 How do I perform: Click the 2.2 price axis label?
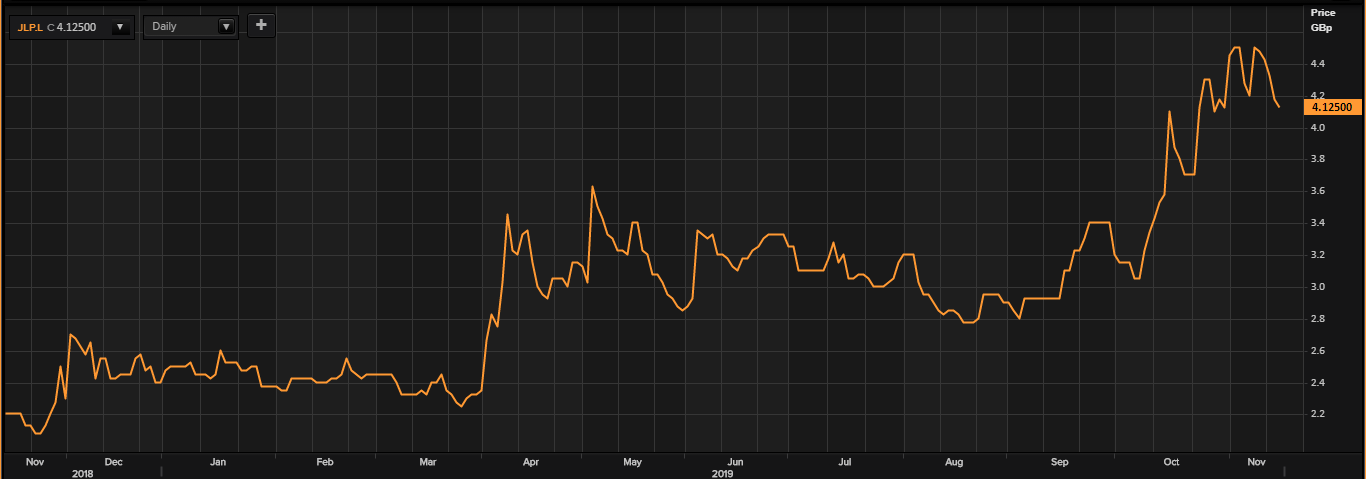pyautogui.click(x=1317, y=414)
